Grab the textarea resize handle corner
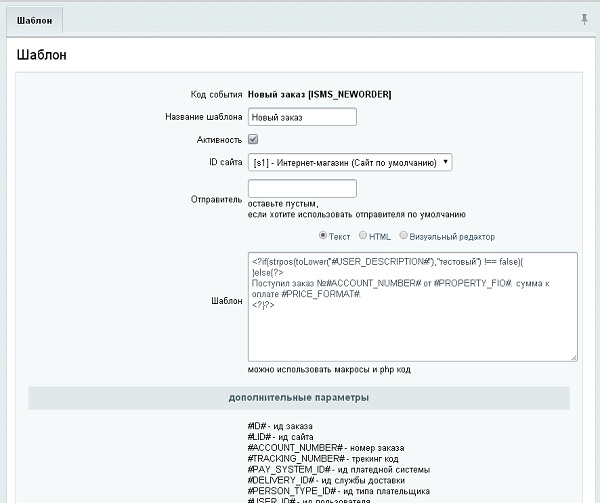 [x=572, y=356]
